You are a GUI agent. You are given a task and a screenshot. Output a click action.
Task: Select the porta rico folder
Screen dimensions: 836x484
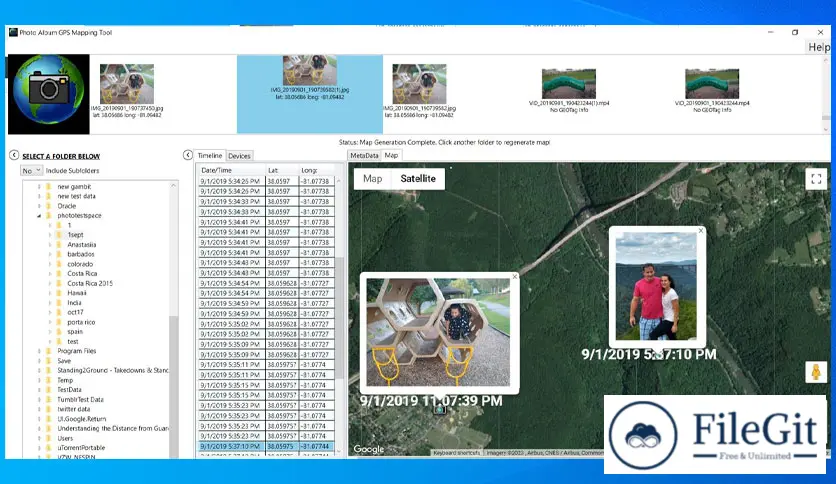[81, 322]
